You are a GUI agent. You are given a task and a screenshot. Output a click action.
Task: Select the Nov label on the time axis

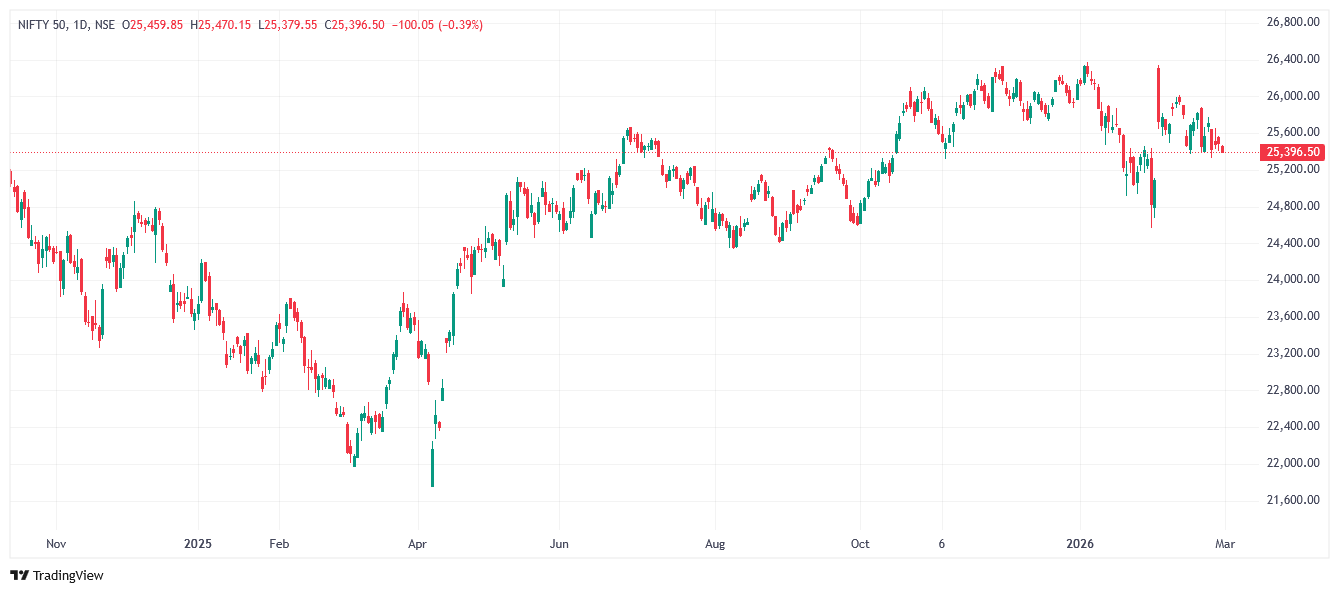(x=55, y=544)
